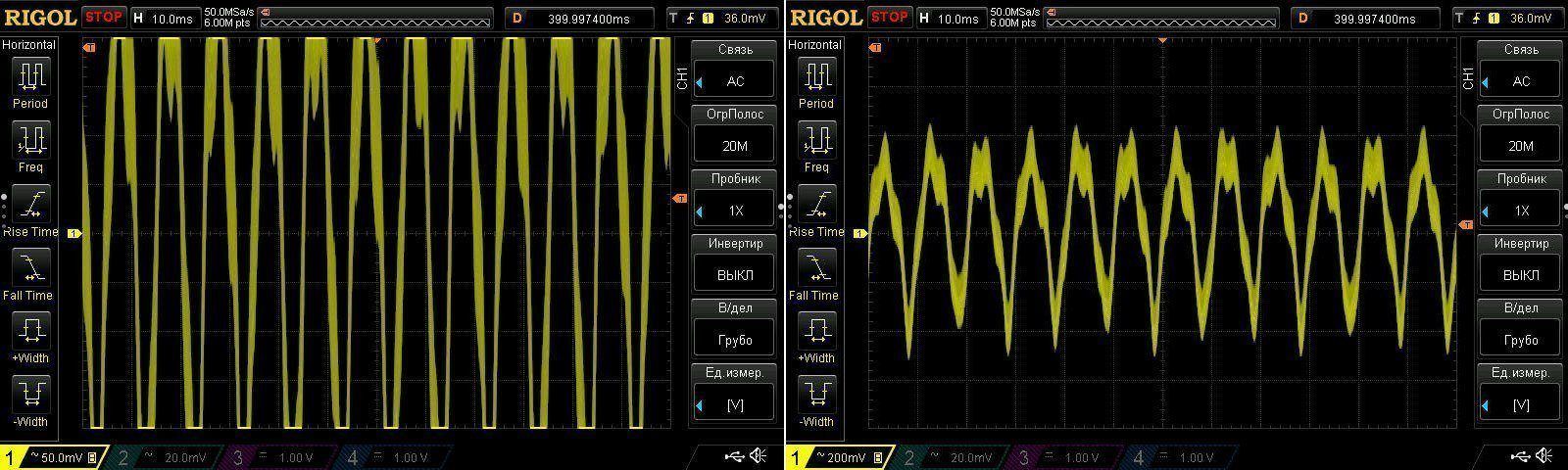Select Period measurement icon on left oscilloscope
1568x470 pixels.
pyautogui.click(x=30, y=76)
